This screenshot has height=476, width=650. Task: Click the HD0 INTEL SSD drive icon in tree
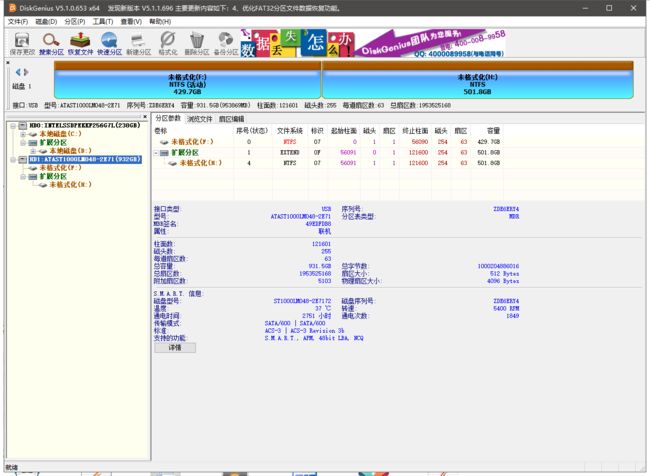pyautogui.click(x=23, y=125)
